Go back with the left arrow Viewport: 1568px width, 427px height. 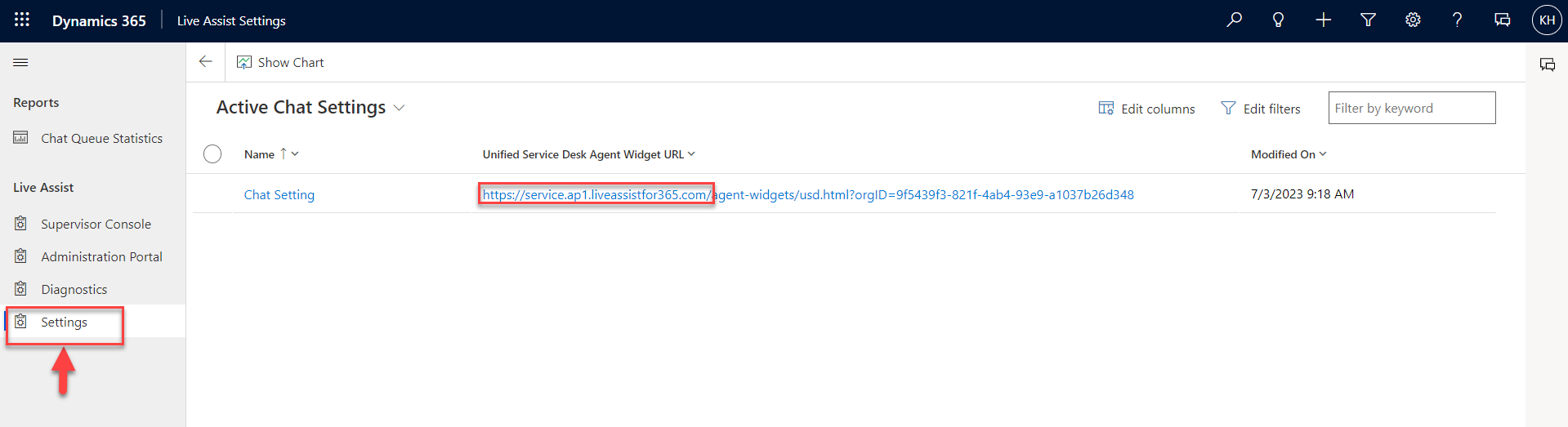206,61
